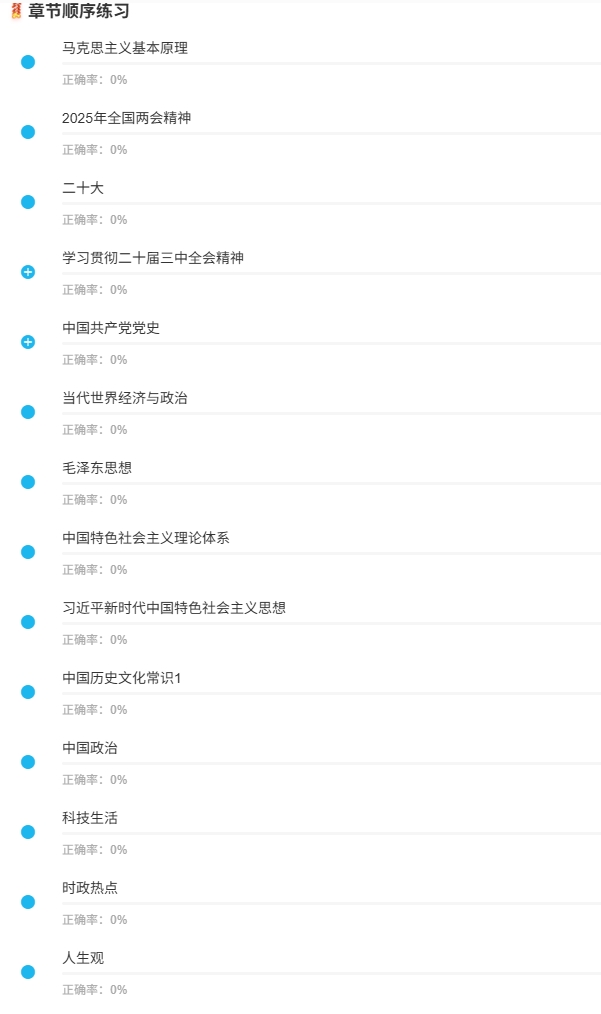Click the blue dot beside 马克思主义基本原理

coord(28,62)
